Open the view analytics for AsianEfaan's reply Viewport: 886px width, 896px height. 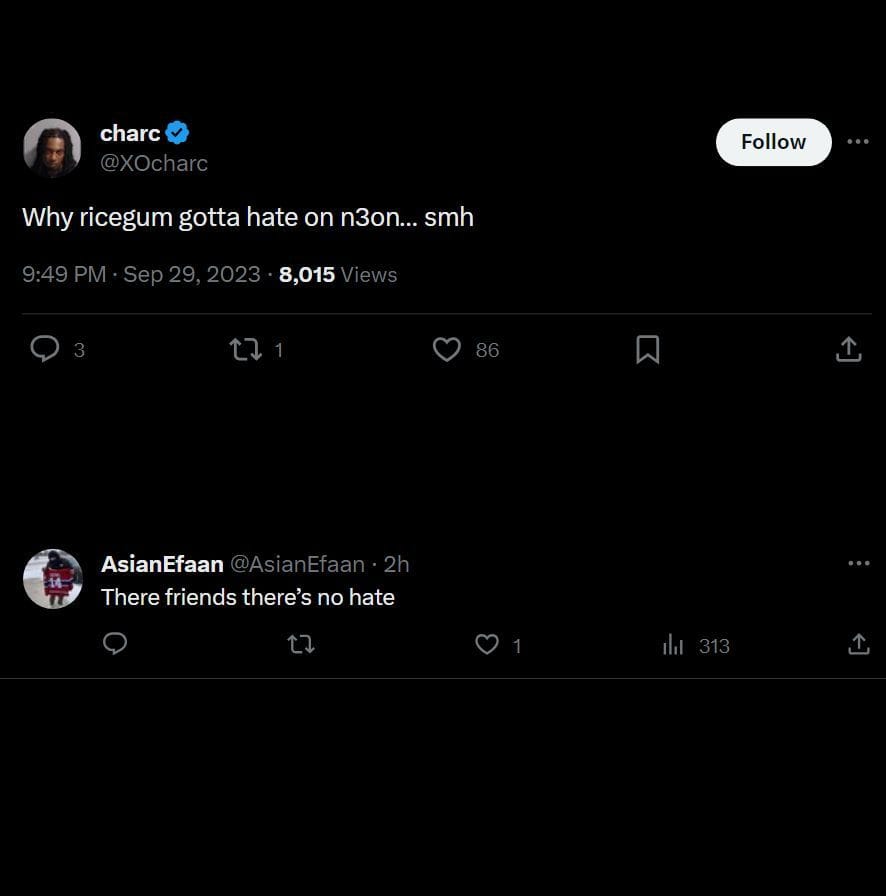[x=674, y=645]
